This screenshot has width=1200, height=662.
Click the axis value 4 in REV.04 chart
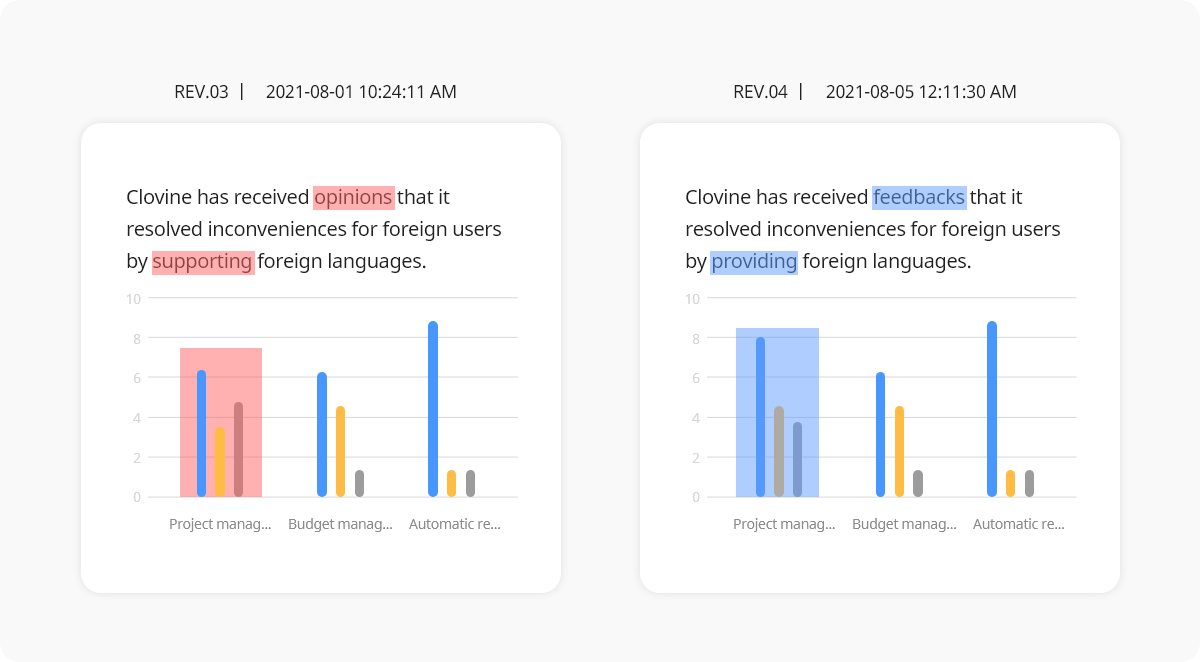[x=696, y=418]
